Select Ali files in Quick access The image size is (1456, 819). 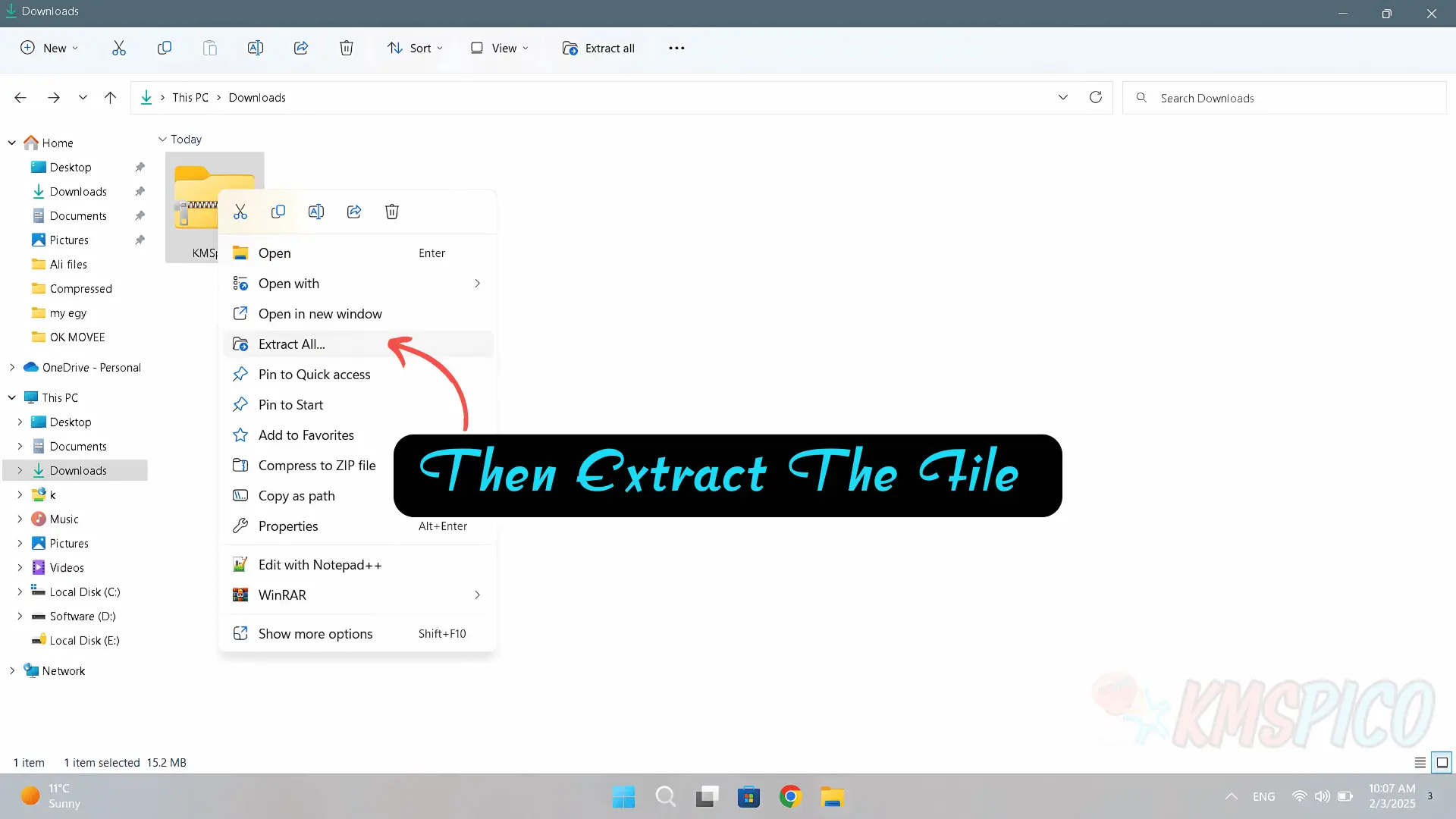[68, 264]
